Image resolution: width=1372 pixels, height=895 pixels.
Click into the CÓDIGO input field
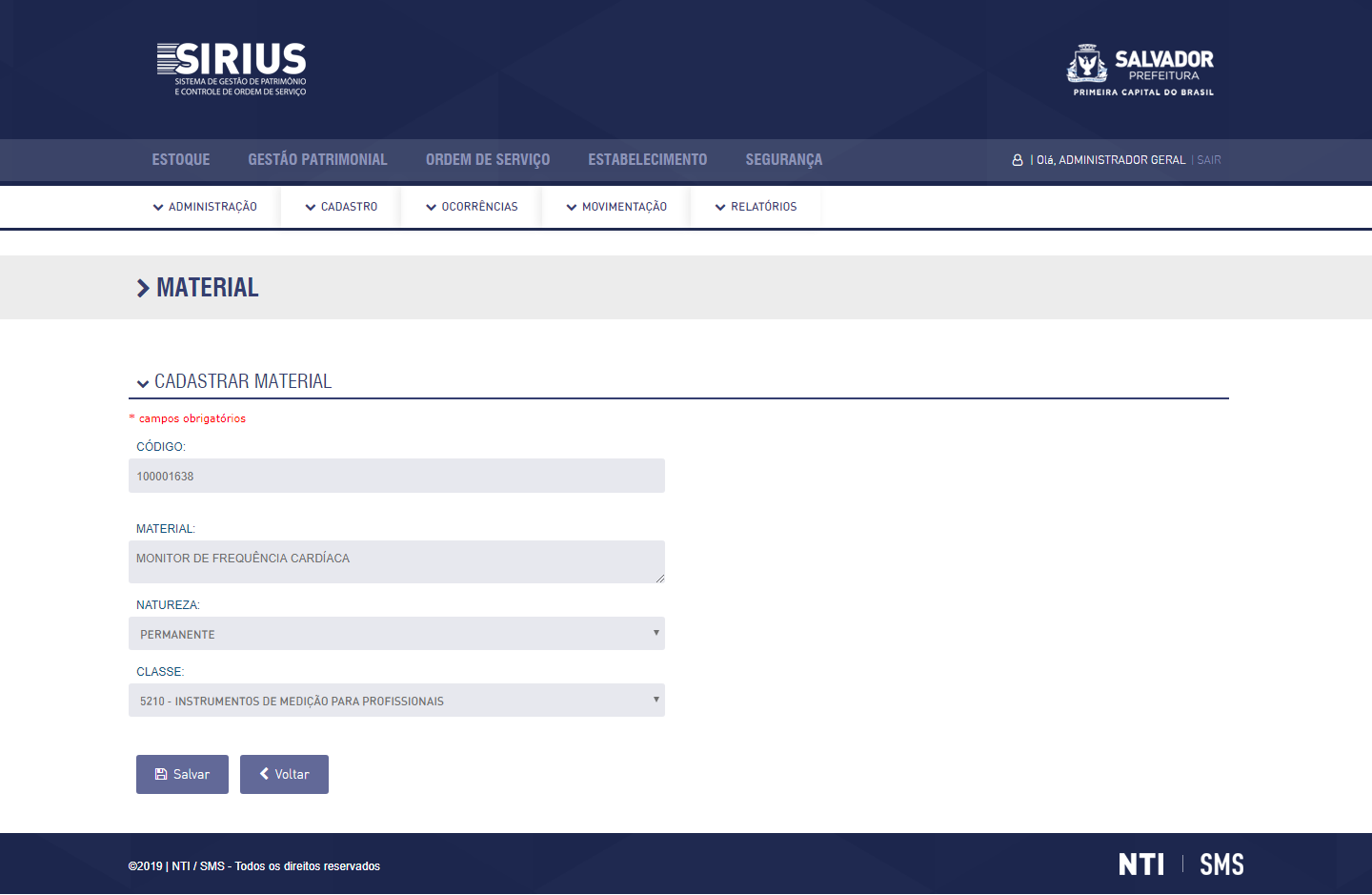396,476
